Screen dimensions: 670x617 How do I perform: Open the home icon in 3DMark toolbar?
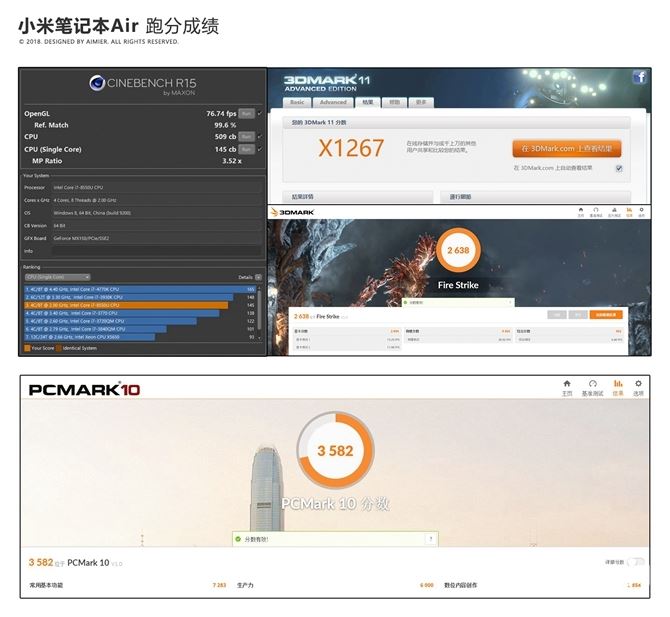(x=581, y=212)
